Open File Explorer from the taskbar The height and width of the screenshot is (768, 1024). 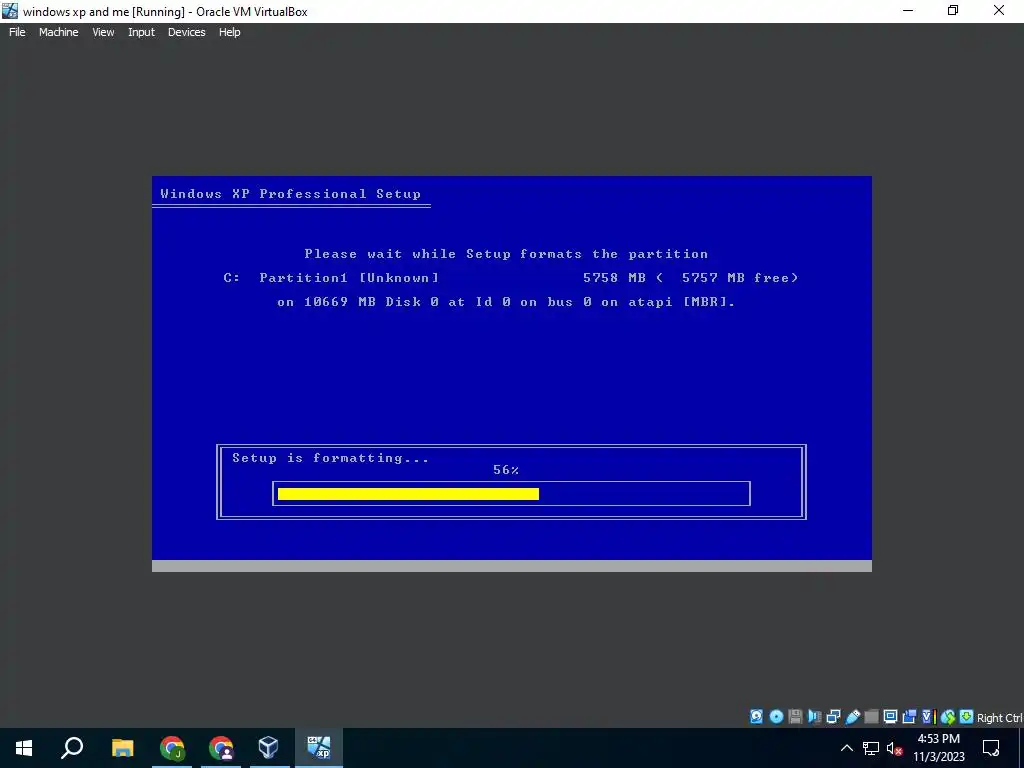[122, 748]
